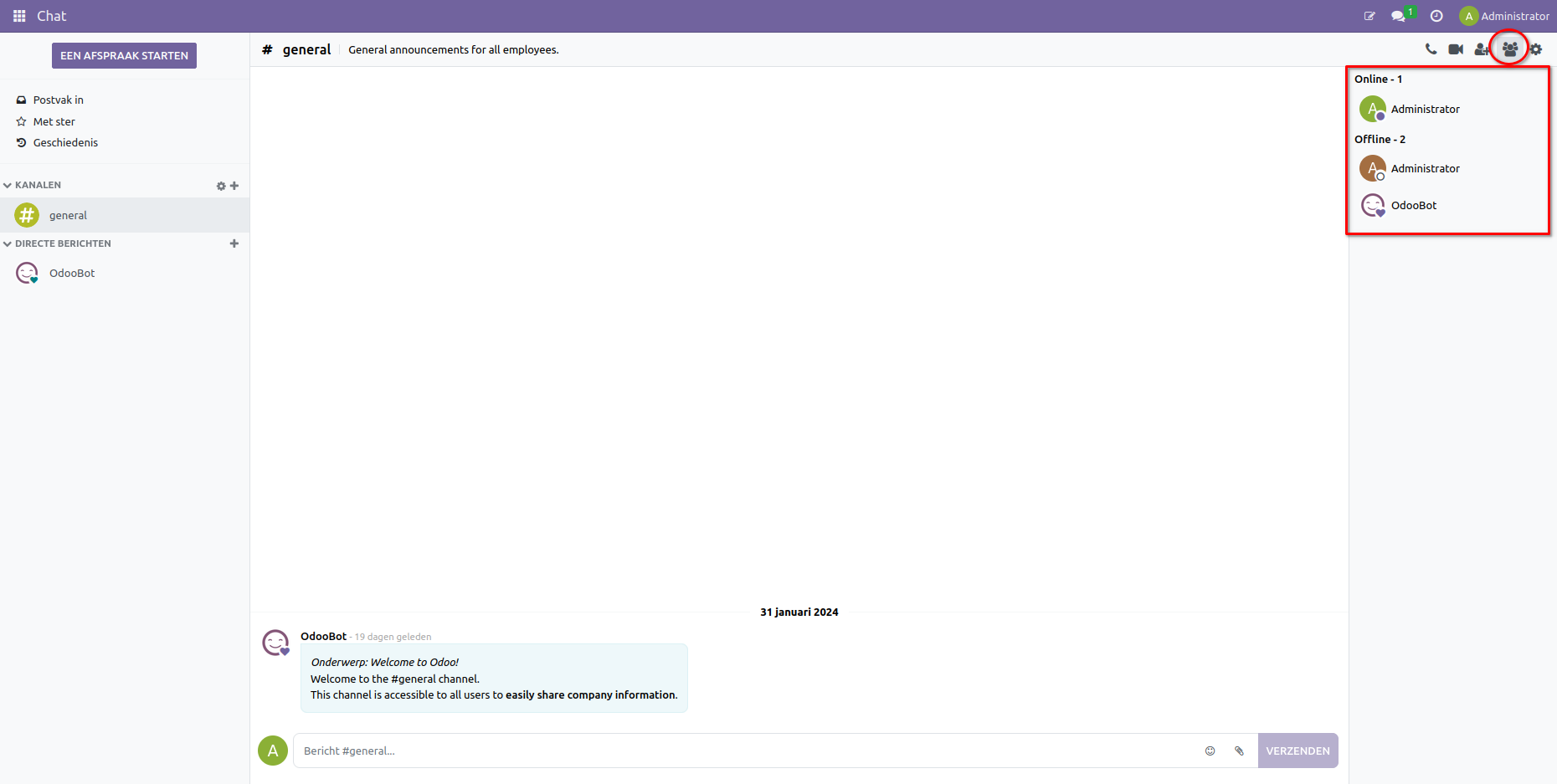Screen dimensions: 1557x784
Task: Open the activities clock icon in top bar
Action: tap(1436, 15)
